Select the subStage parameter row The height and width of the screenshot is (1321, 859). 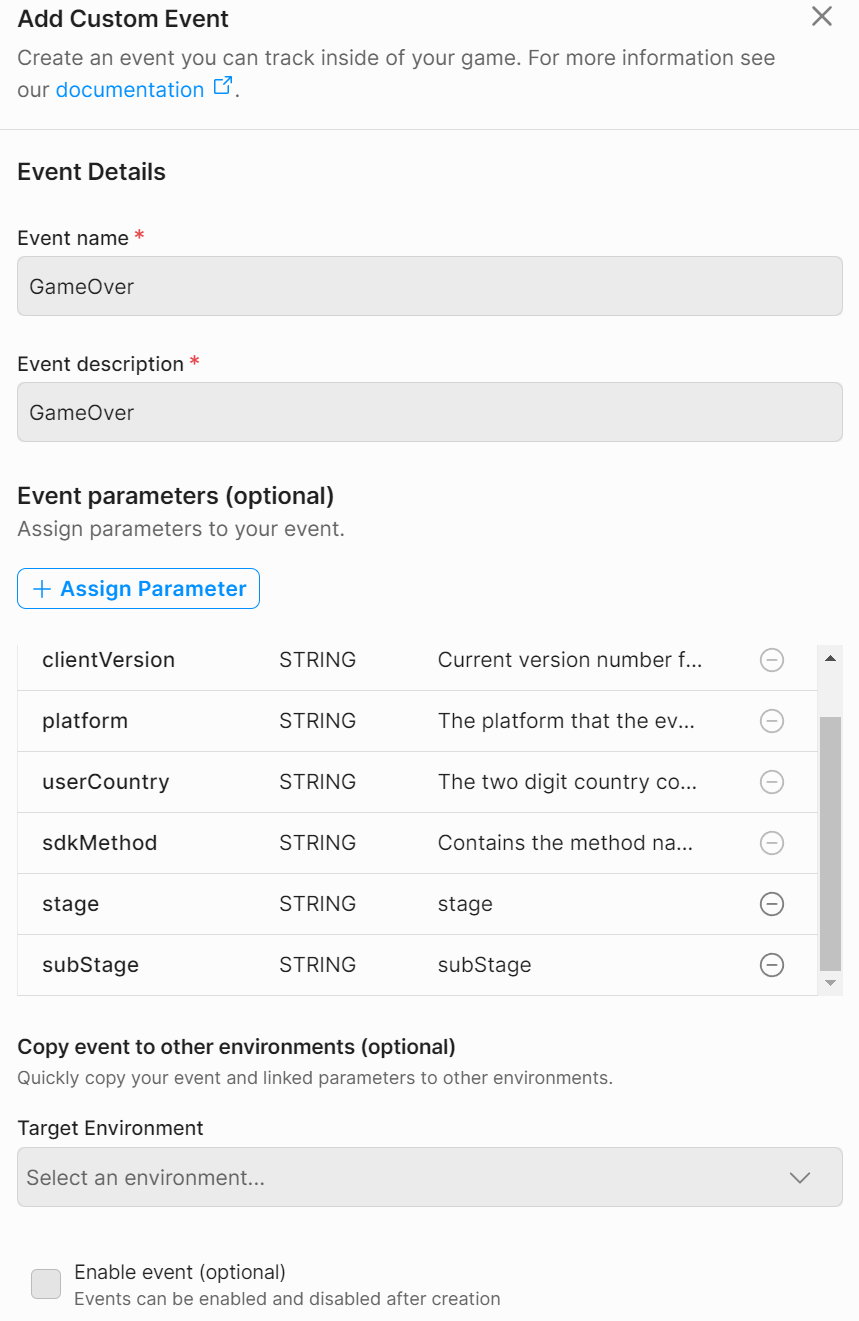(418, 965)
